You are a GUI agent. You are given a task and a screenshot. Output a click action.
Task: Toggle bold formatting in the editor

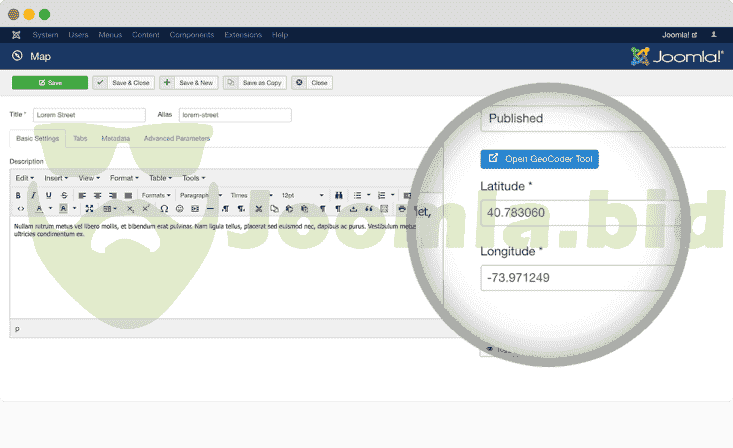18,195
